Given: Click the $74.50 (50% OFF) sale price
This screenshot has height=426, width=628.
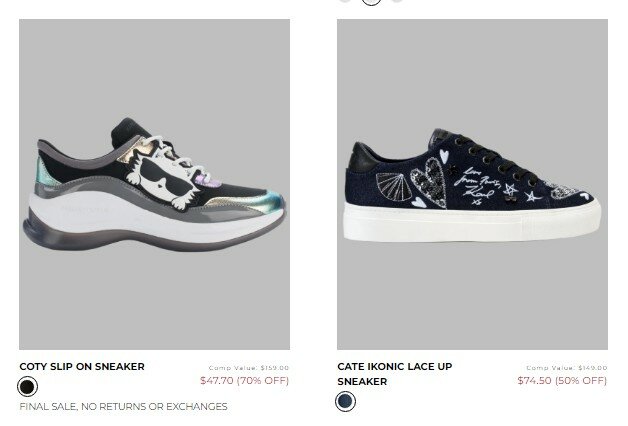Looking at the screenshot, I should click(562, 380).
